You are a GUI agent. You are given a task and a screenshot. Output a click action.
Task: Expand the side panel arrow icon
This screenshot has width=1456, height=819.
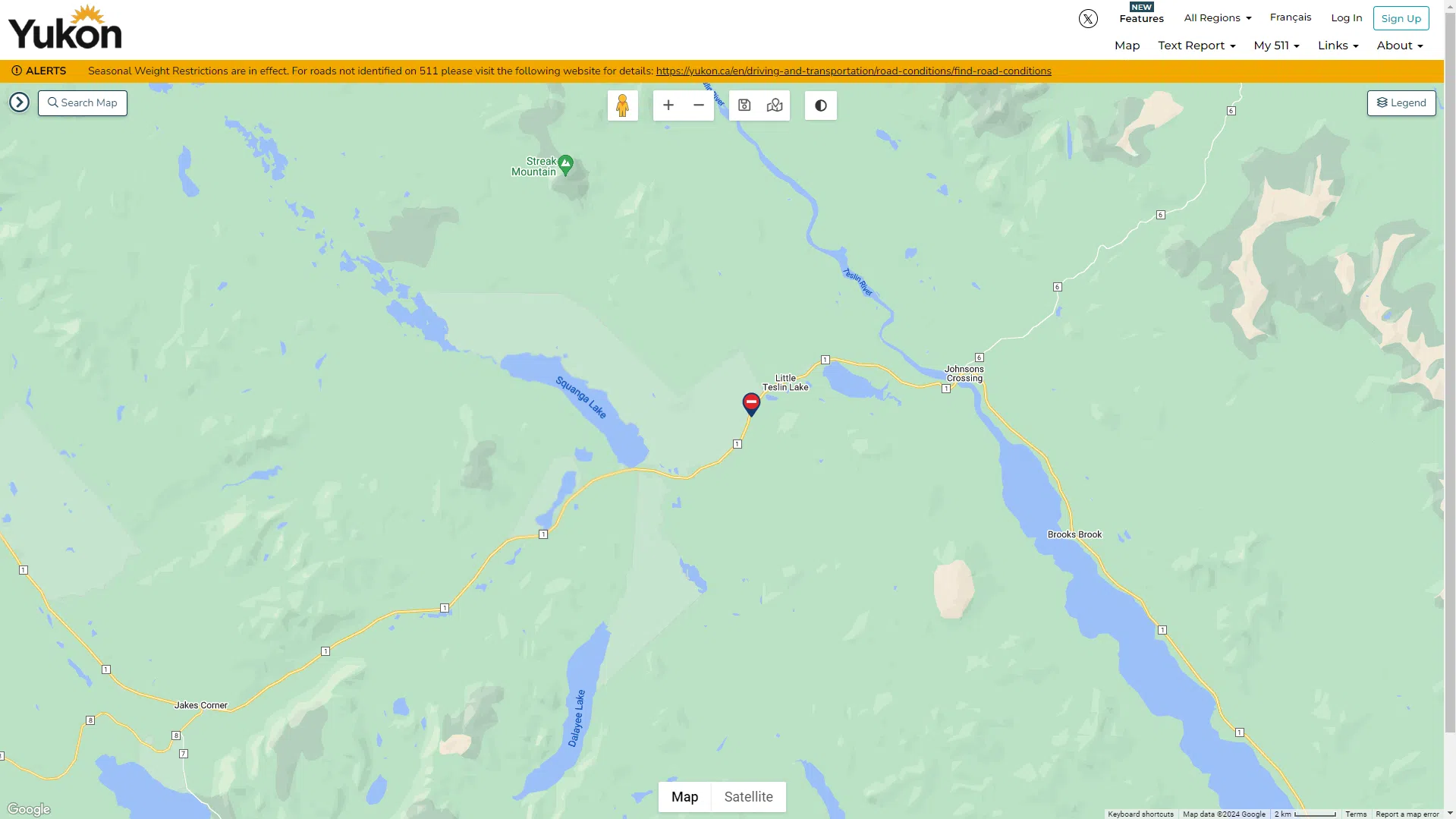point(20,102)
